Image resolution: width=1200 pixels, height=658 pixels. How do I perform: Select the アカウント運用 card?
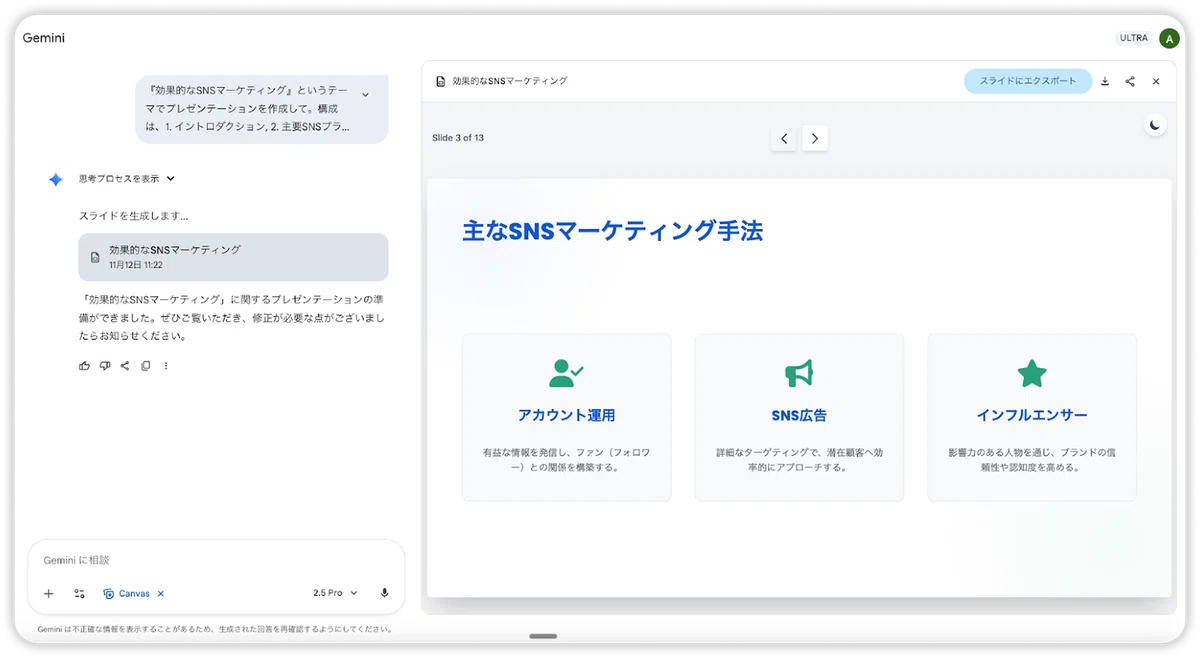point(567,417)
